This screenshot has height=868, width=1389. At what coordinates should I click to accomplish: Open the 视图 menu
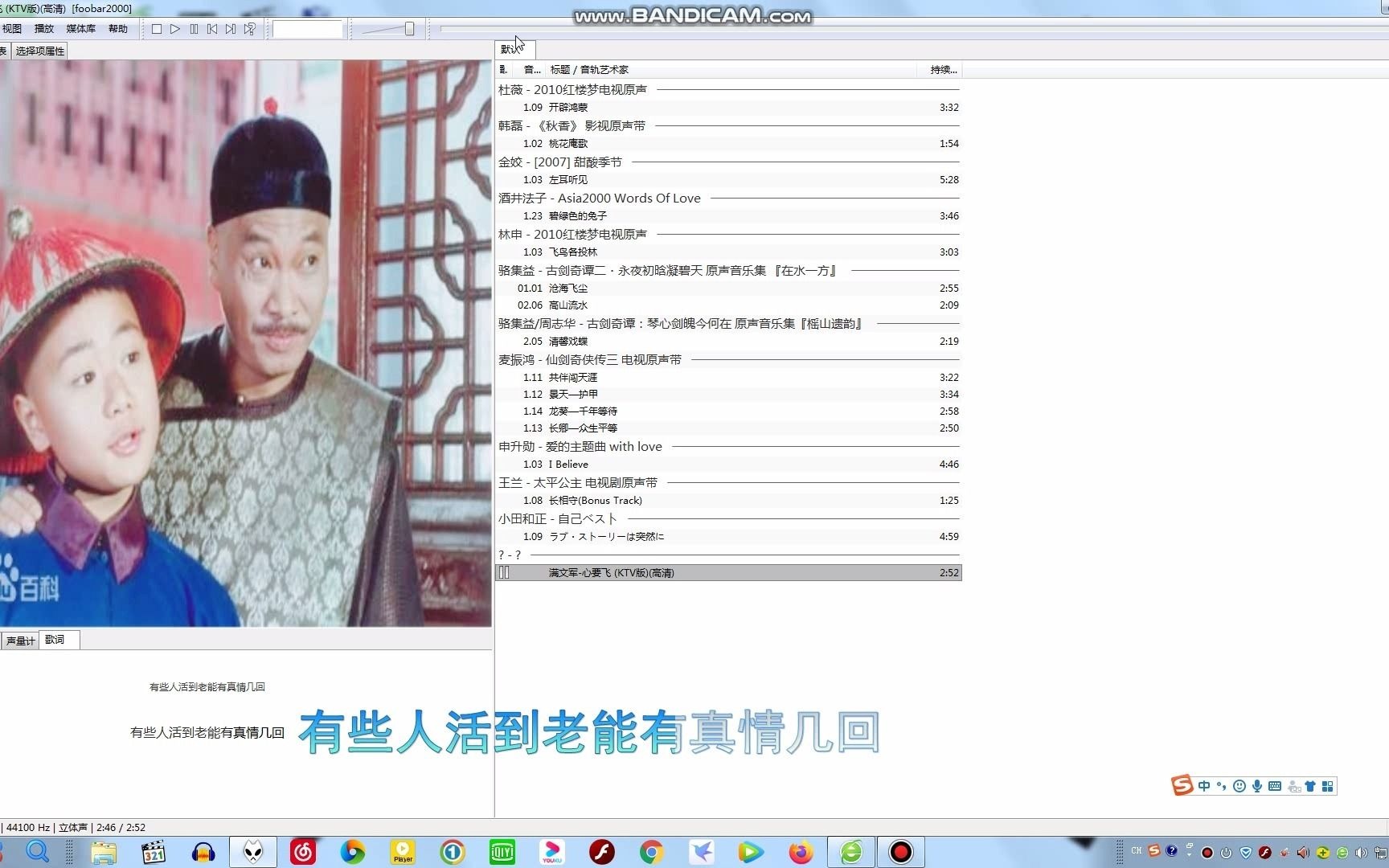coord(12,29)
